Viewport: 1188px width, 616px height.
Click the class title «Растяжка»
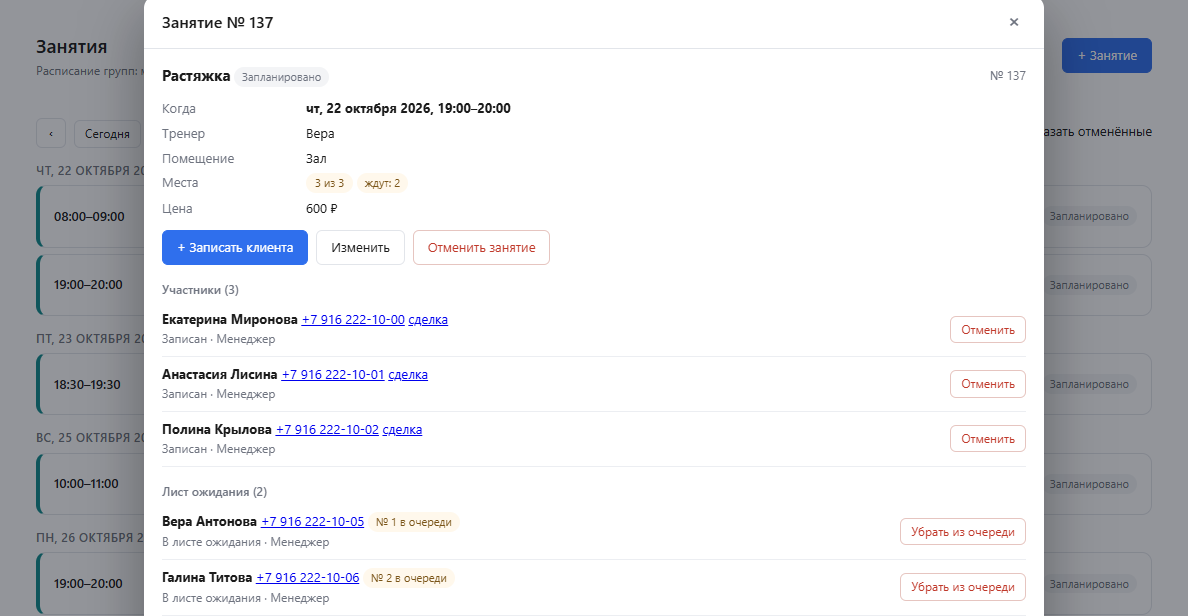point(196,76)
